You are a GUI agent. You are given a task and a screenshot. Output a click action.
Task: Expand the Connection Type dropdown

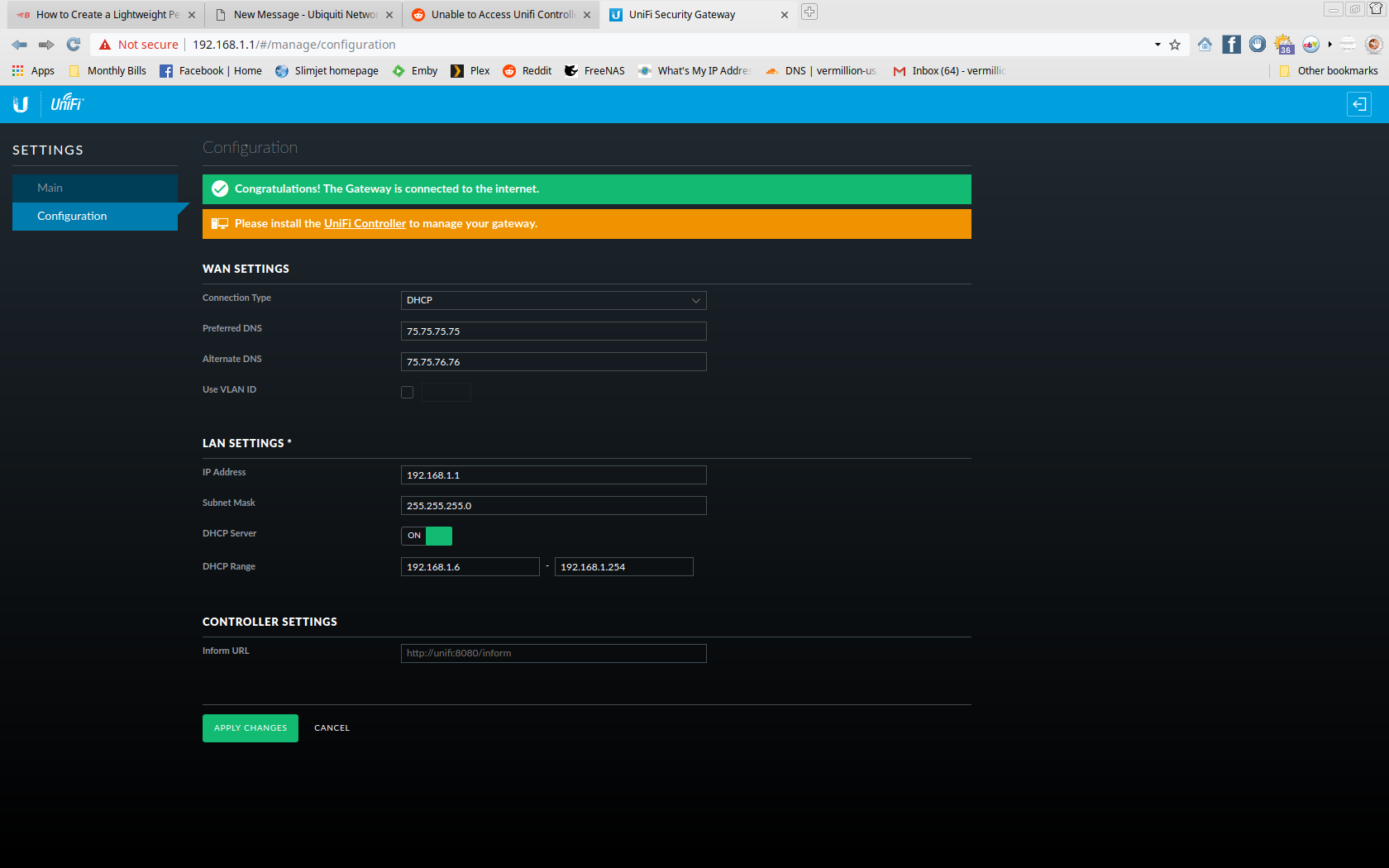(x=553, y=300)
